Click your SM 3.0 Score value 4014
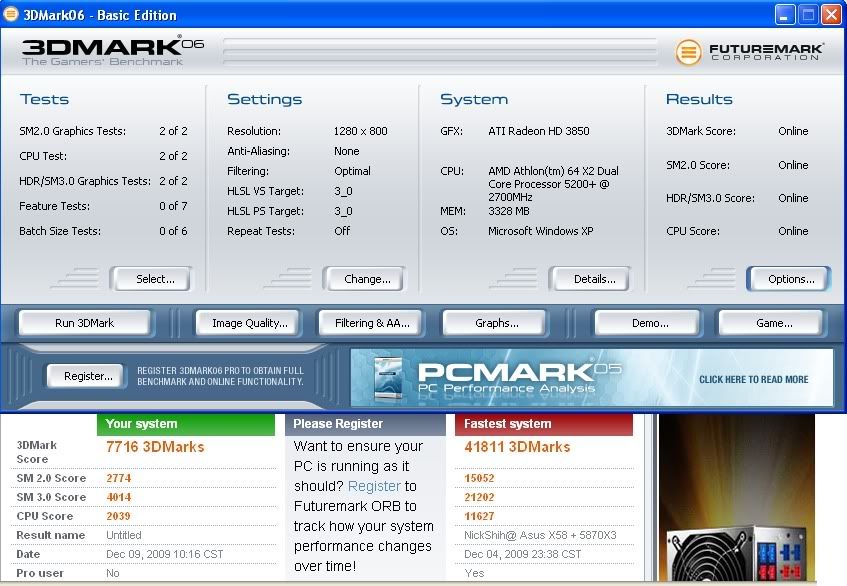This screenshot has width=847, height=586. pyautogui.click(x=118, y=497)
